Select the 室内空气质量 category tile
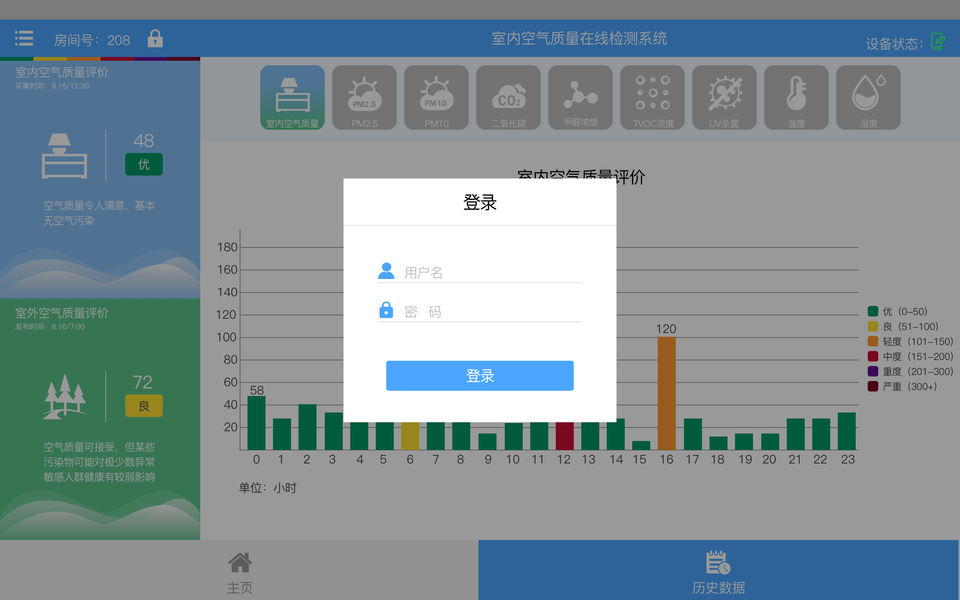 (x=293, y=97)
